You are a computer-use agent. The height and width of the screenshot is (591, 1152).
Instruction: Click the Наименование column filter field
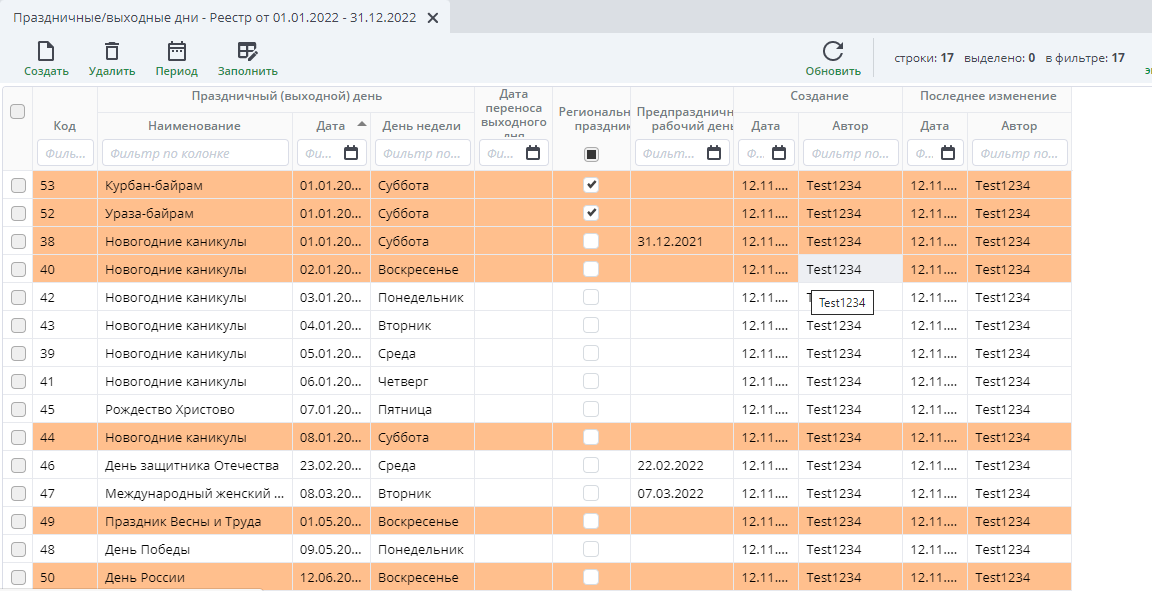click(x=194, y=153)
